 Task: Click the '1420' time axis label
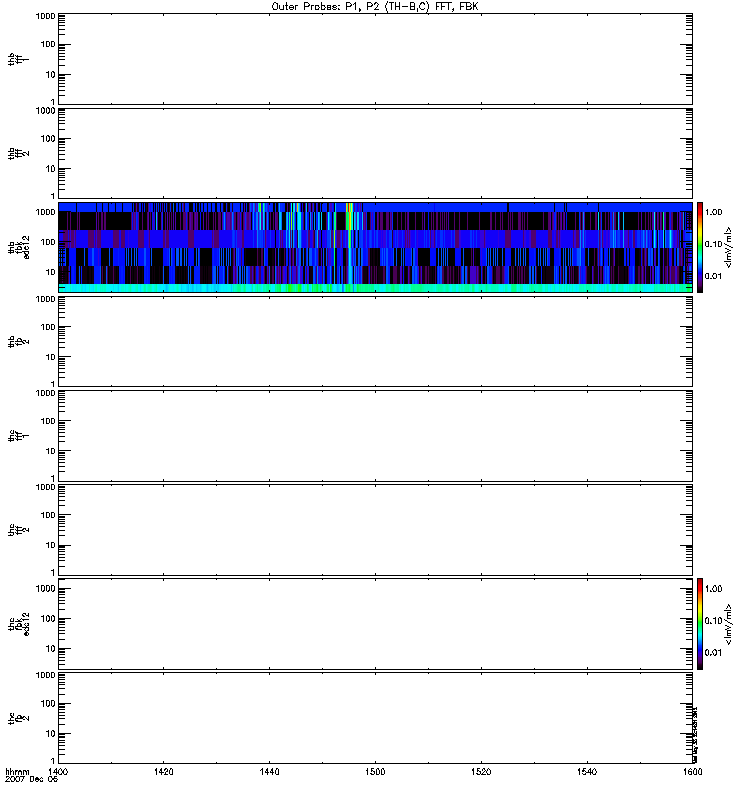point(163,771)
